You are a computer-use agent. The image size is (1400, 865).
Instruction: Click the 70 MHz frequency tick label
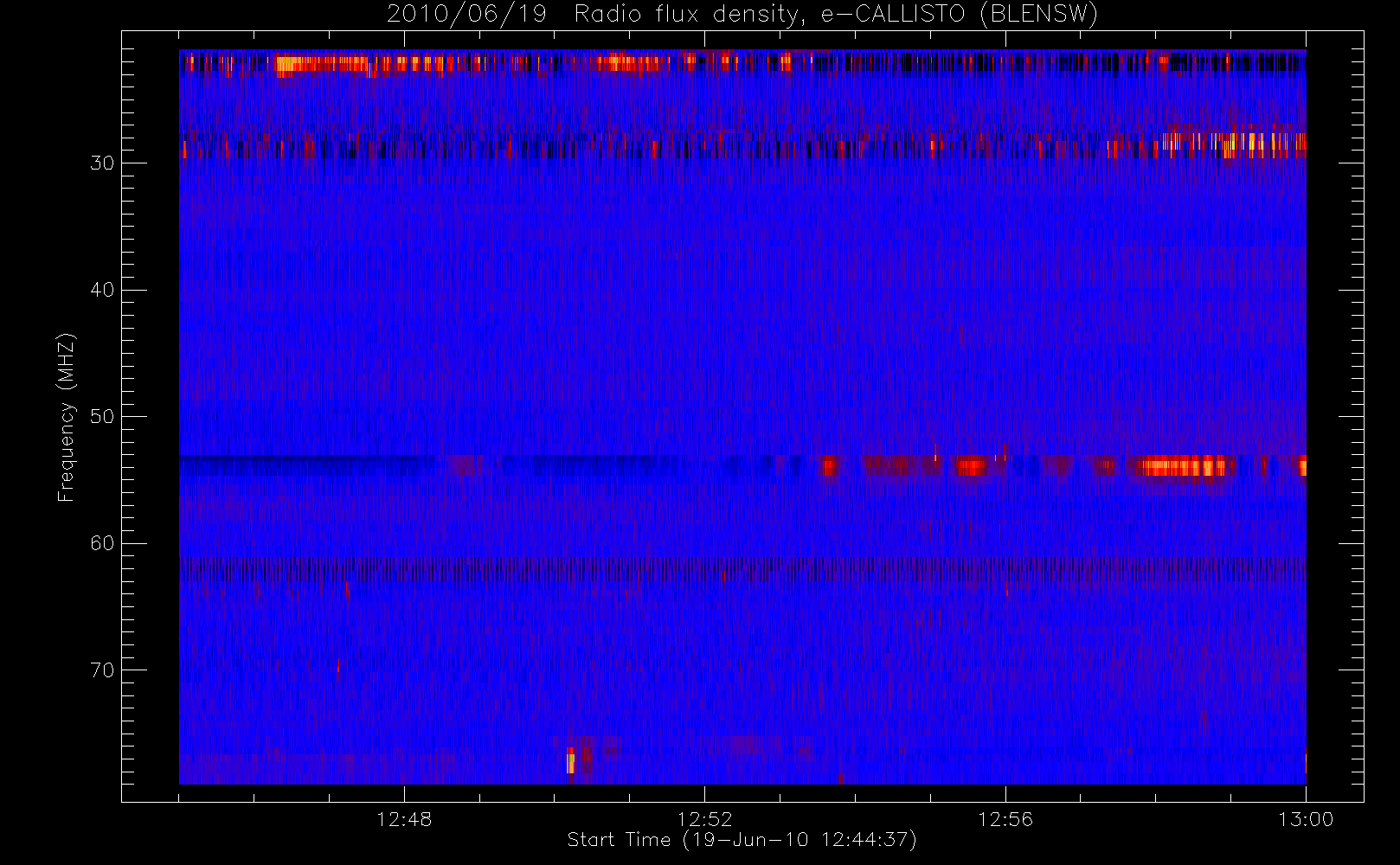pos(102,670)
